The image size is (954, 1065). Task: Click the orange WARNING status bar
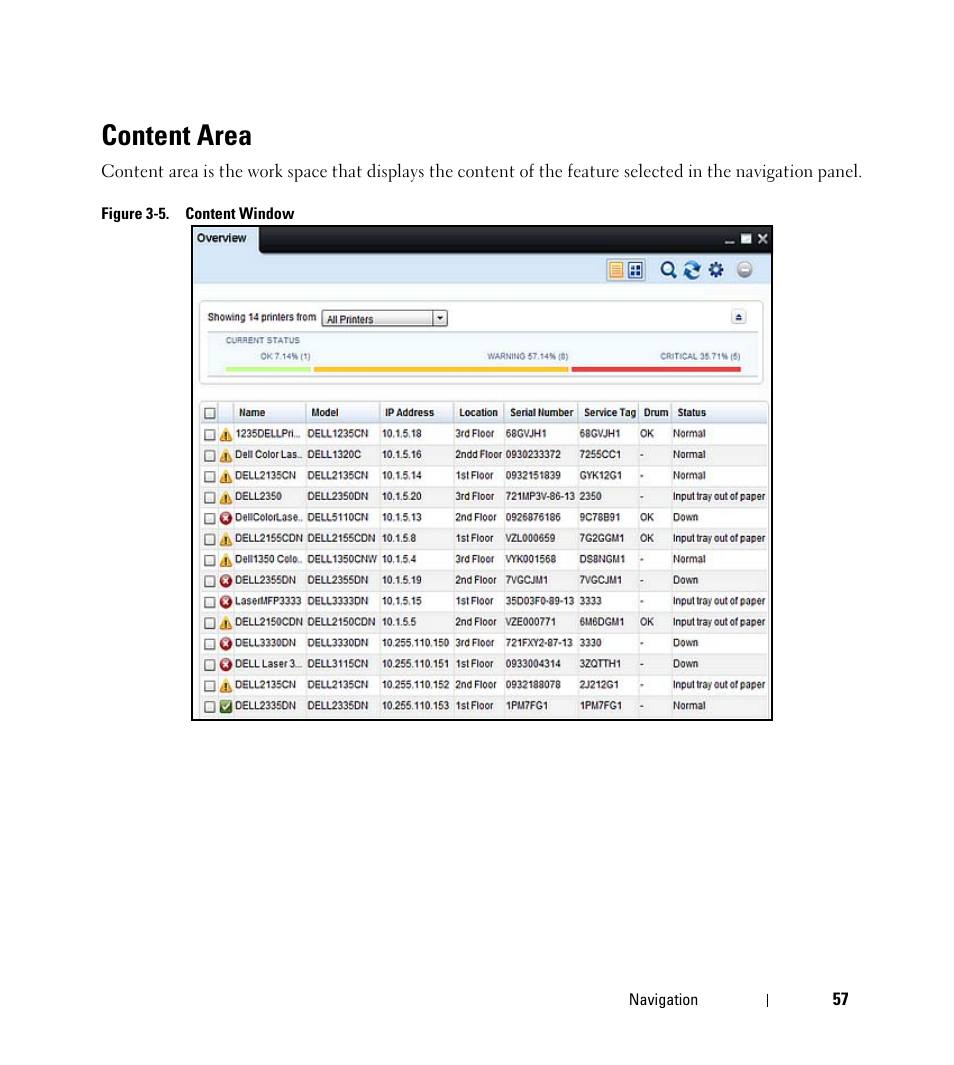(441, 369)
